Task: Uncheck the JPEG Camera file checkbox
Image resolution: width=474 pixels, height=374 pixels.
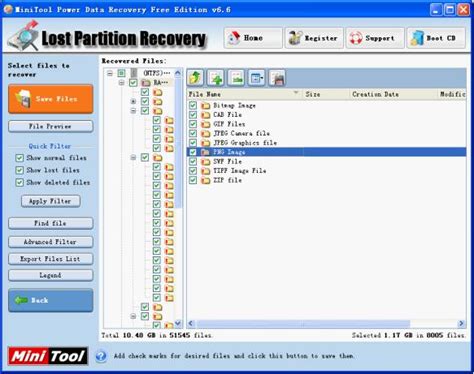Action: (193, 133)
